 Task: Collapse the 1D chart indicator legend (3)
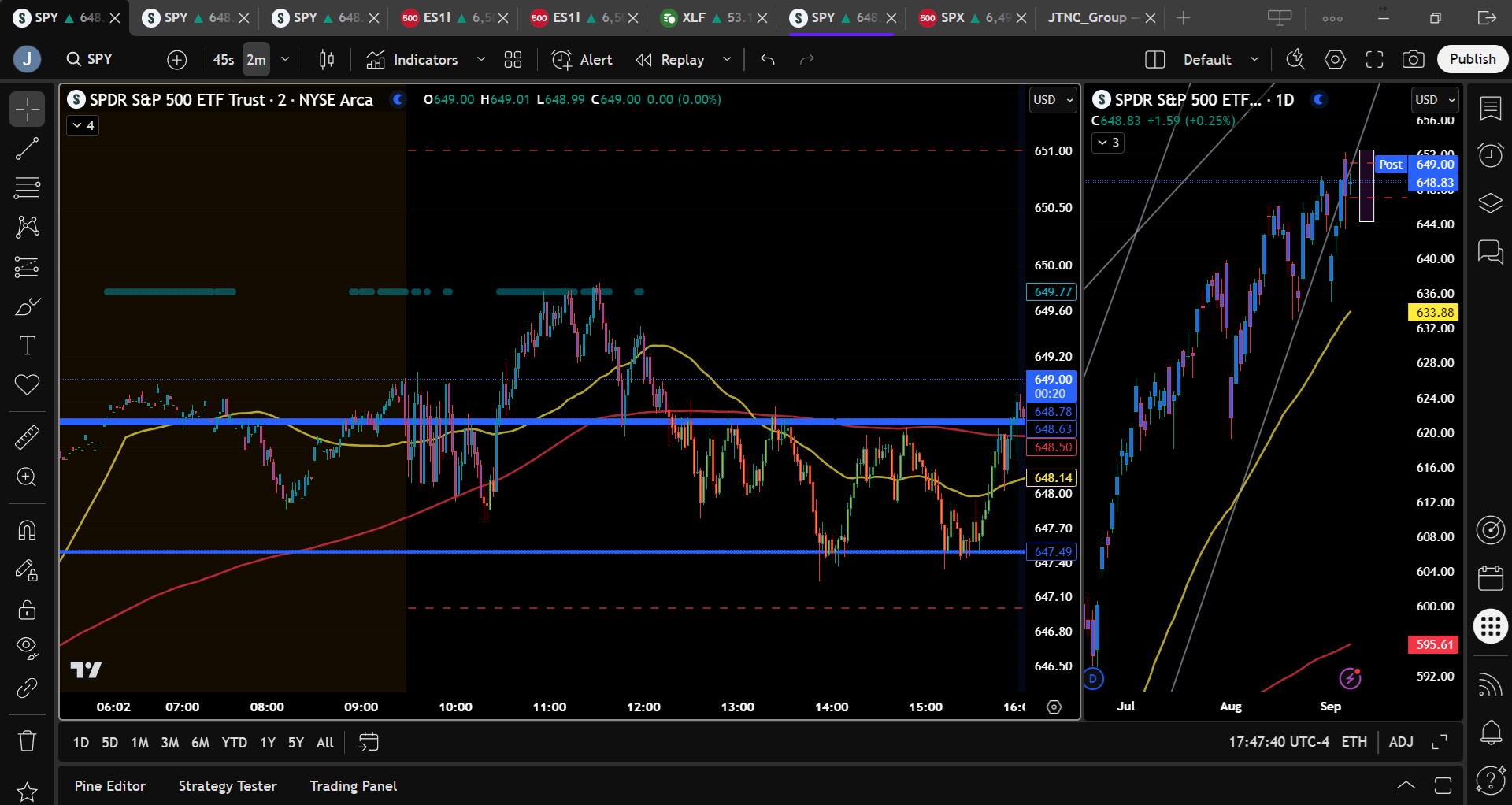[1107, 143]
